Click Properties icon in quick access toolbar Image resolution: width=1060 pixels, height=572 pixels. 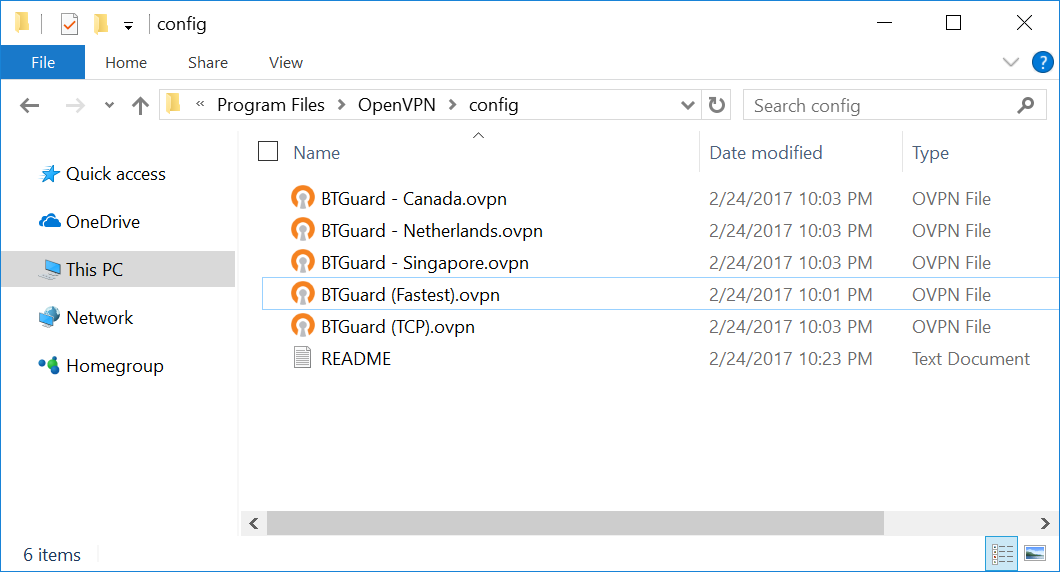point(69,24)
